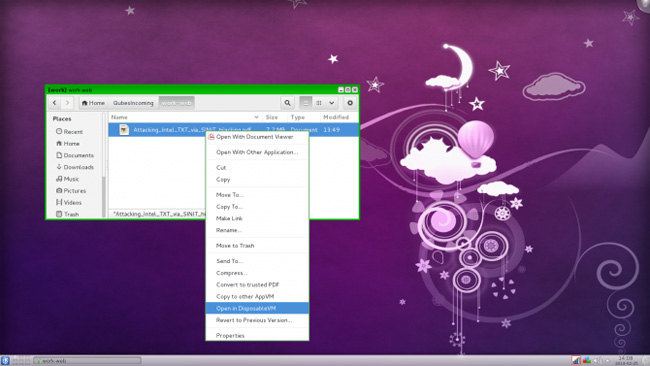Go forward with the right arrow button

point(67,103)
